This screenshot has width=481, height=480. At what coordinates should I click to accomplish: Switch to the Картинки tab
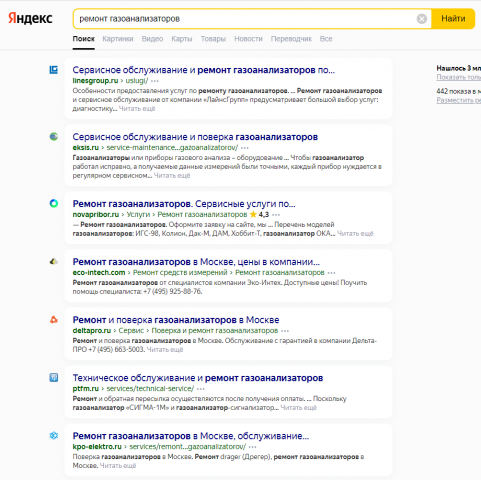pos(118,39)
